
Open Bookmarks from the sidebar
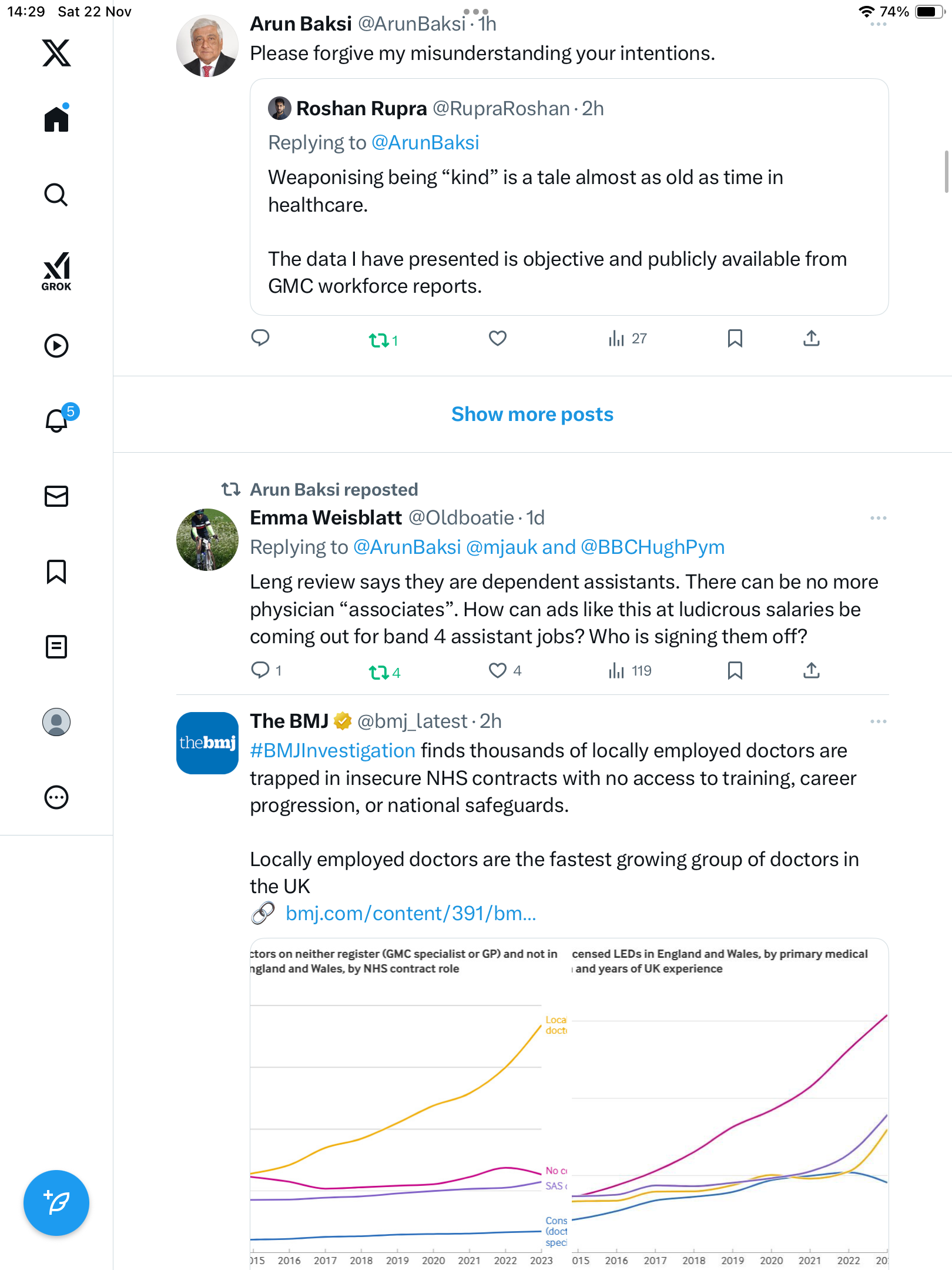click(56, 571)
